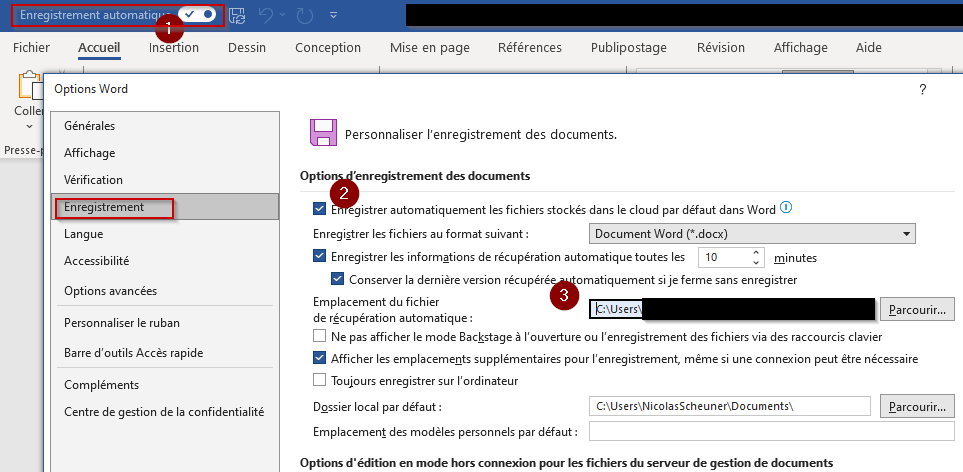Switch to the Références tab

click(x=530, y=47)
